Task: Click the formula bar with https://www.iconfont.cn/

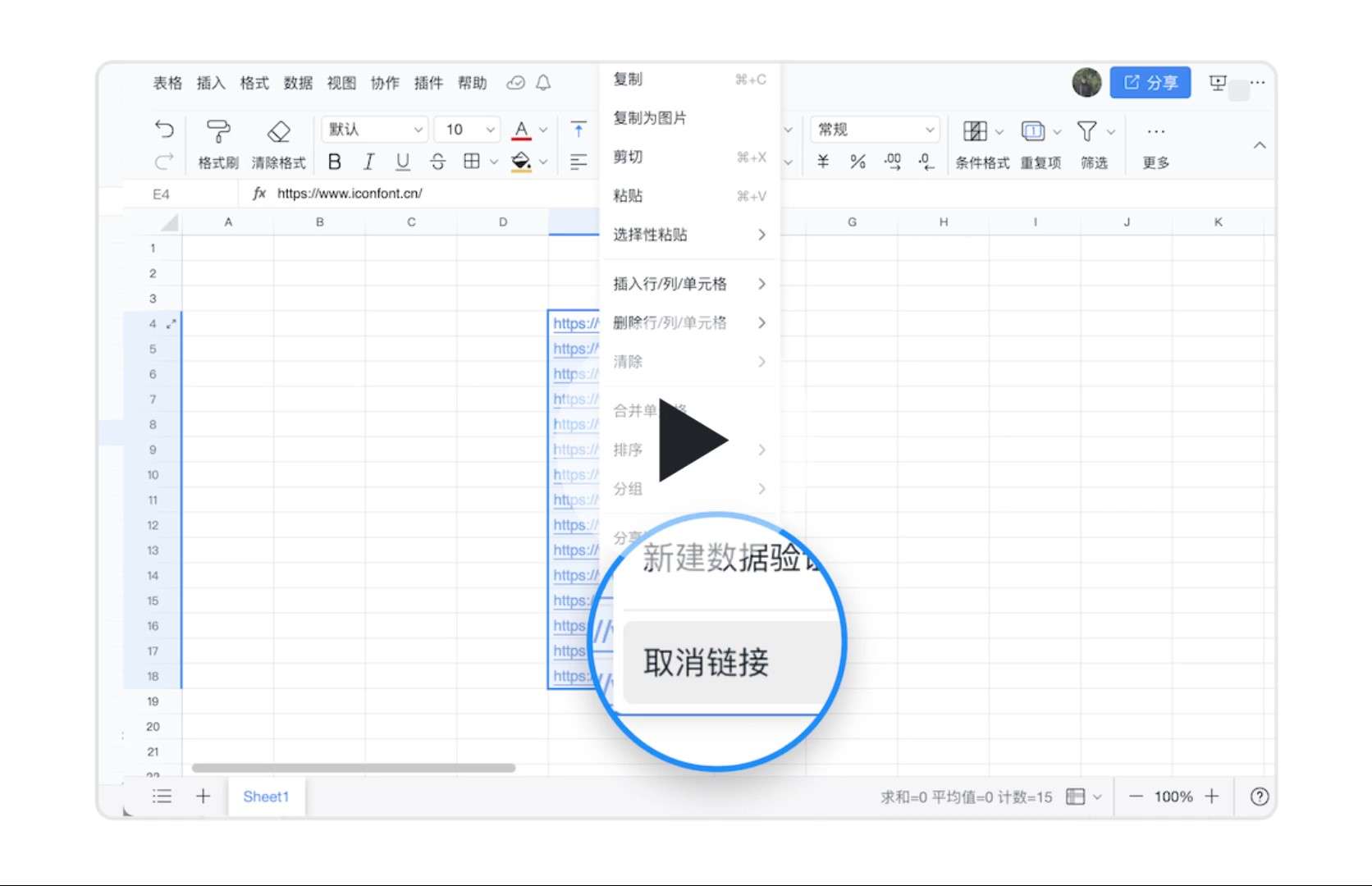Action: pyautogui.click(x=350, y=194)
